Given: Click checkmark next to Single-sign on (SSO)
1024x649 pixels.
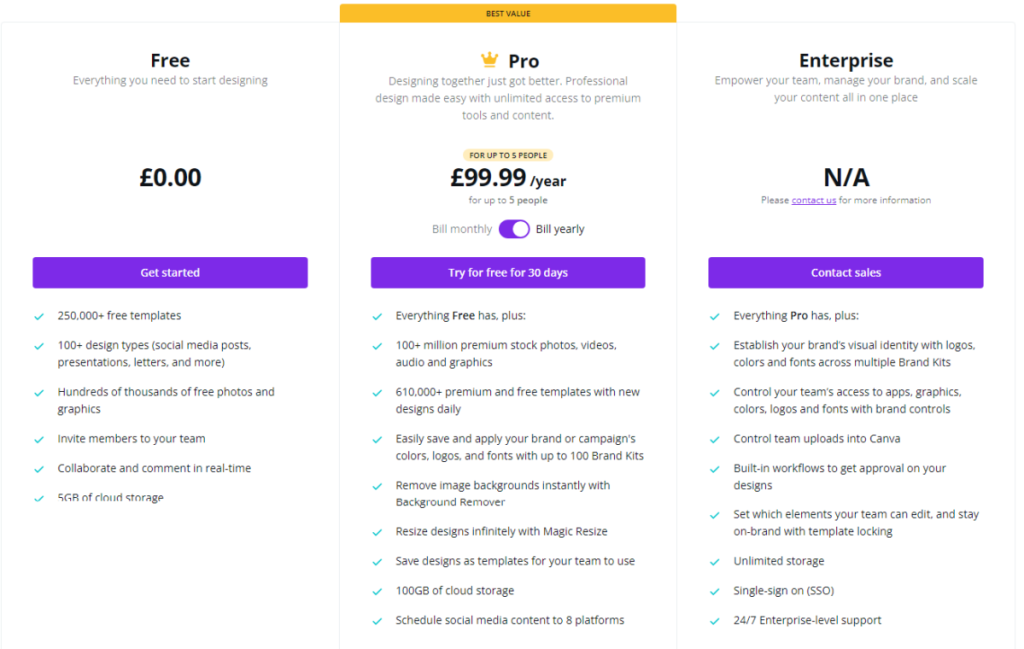Looking at the screenshot, I should pyautogui.click(x=714, y=591).
